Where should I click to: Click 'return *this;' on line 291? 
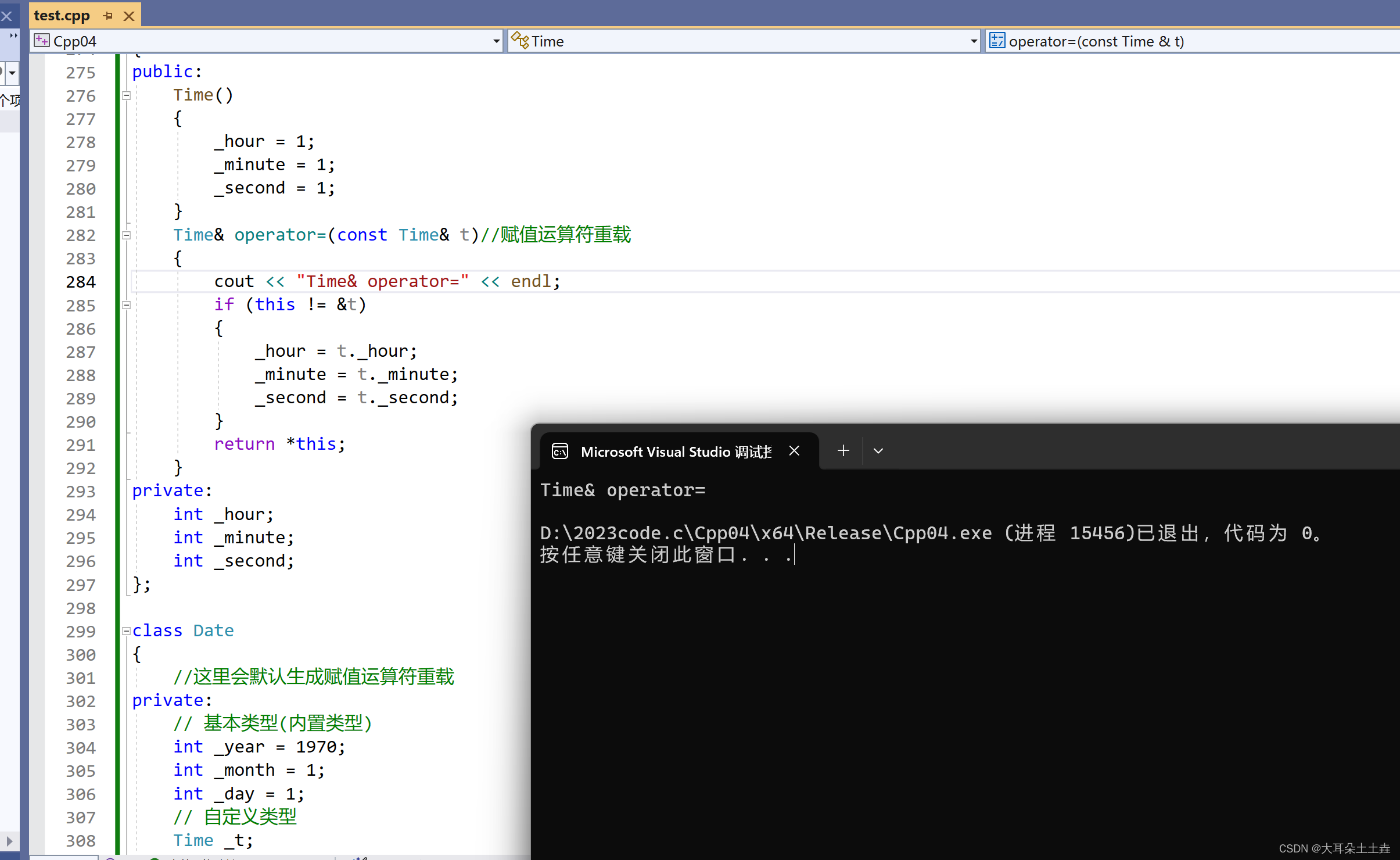coord(280,444)
